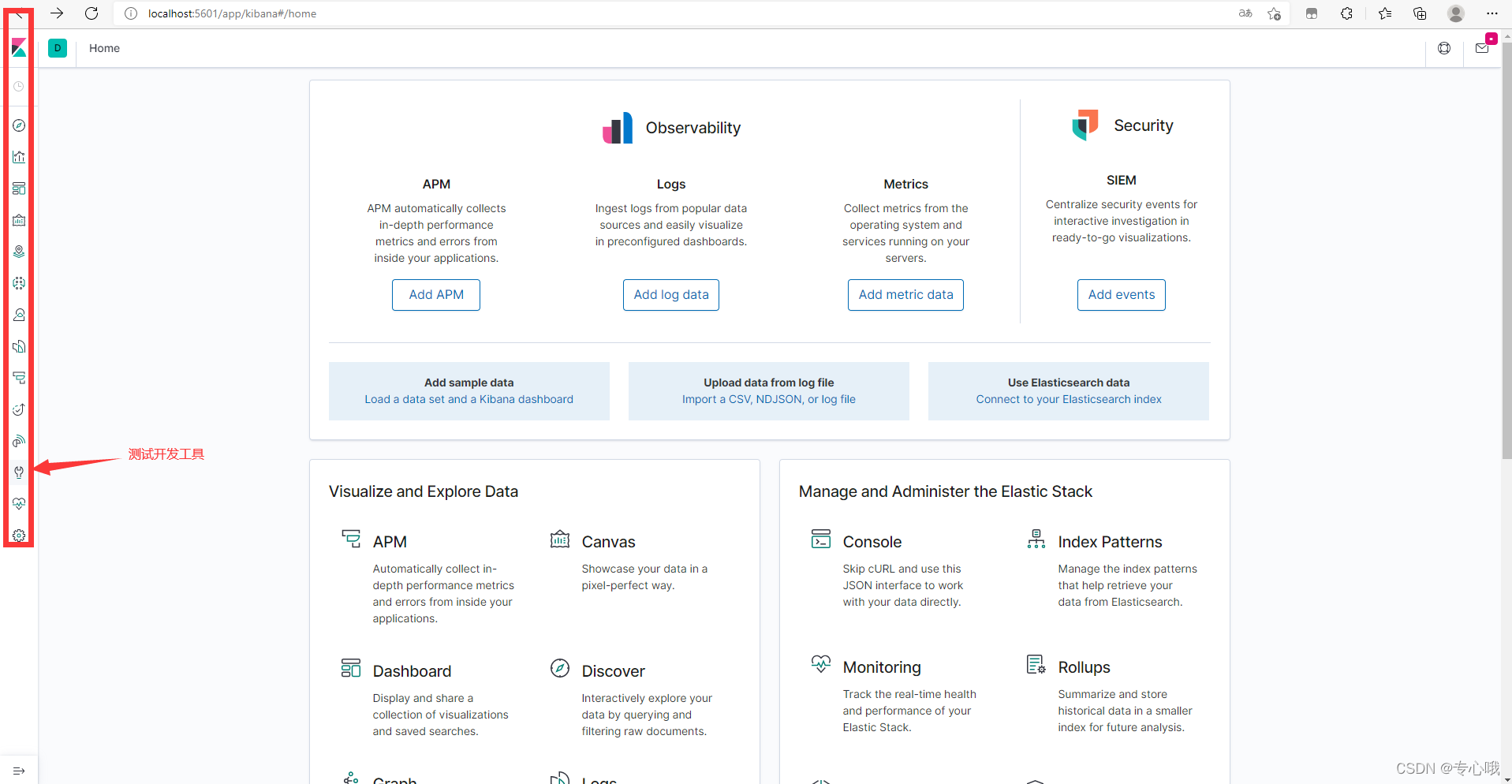Viewport: 1512px width, 784px height.
Task: Click the Add metric data button
Action: pos(905,295)
